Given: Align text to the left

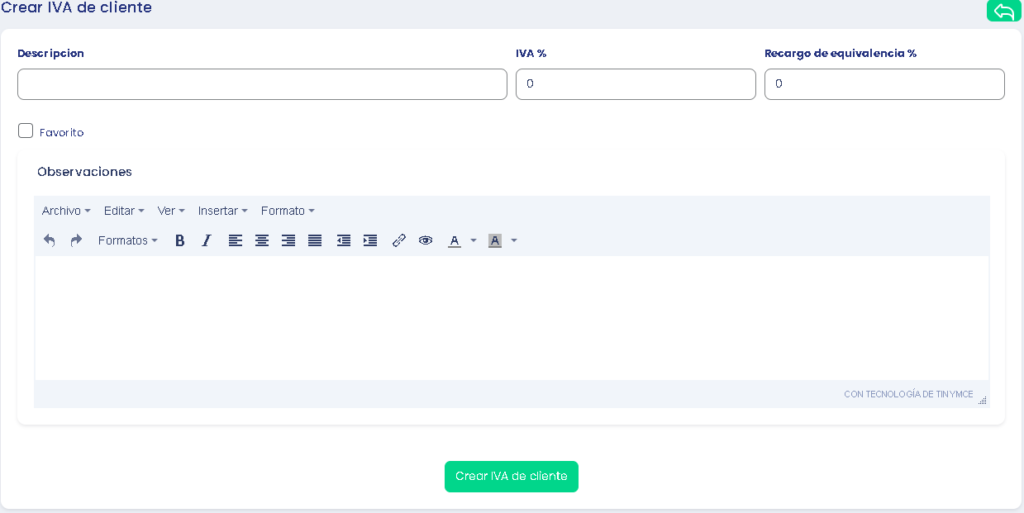Looking at the screenshot, I should 235,241.
